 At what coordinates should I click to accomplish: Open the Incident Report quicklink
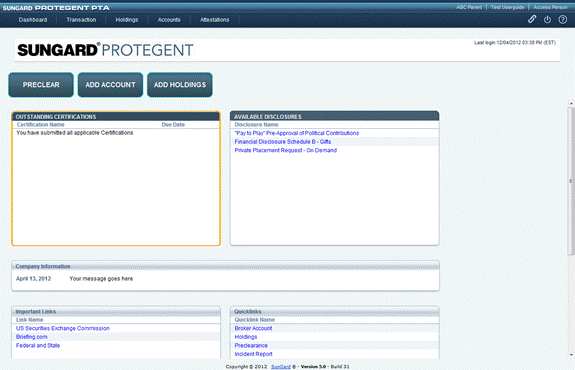[253, 354]
